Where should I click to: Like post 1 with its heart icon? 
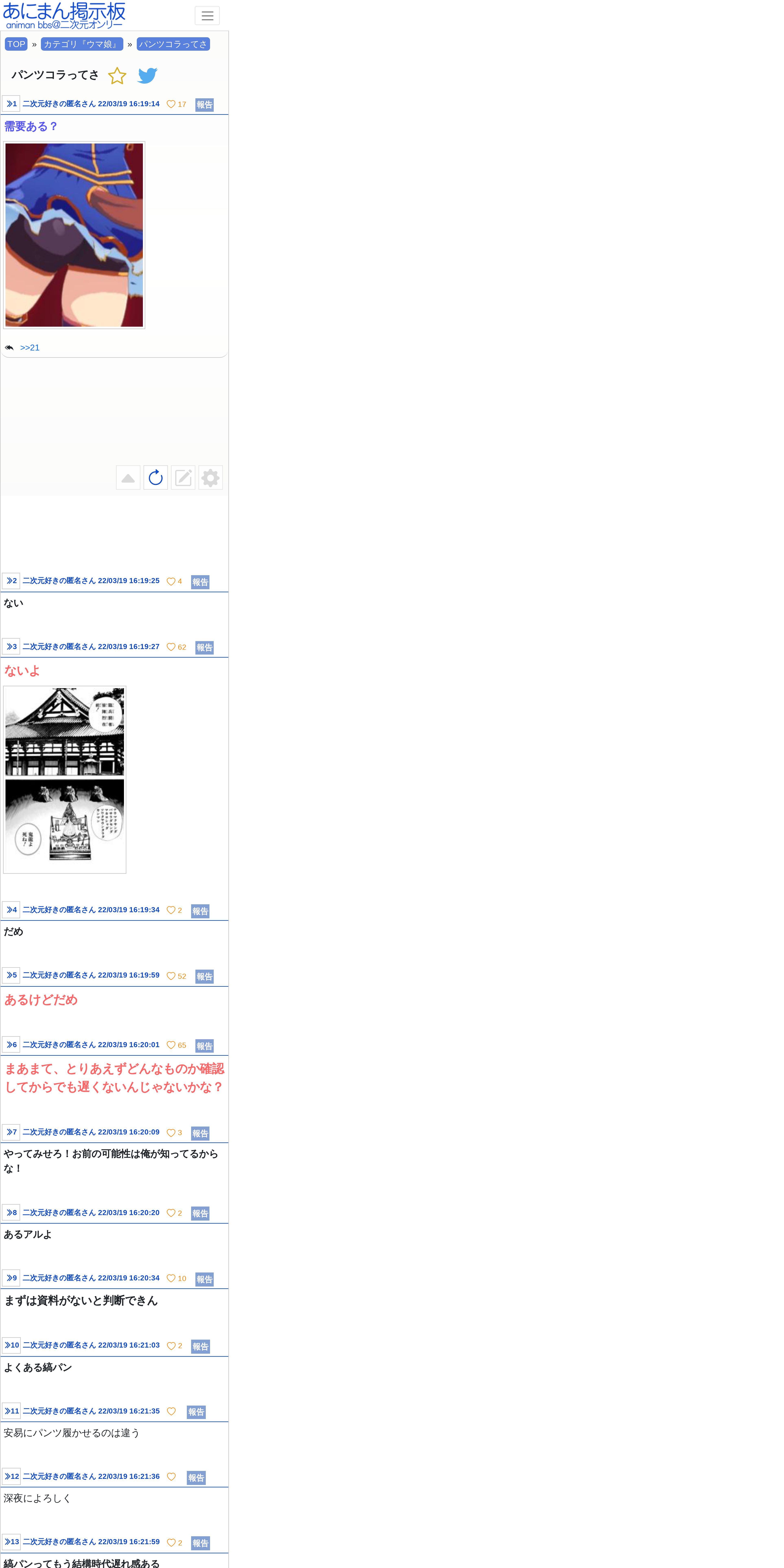[171, 104]
